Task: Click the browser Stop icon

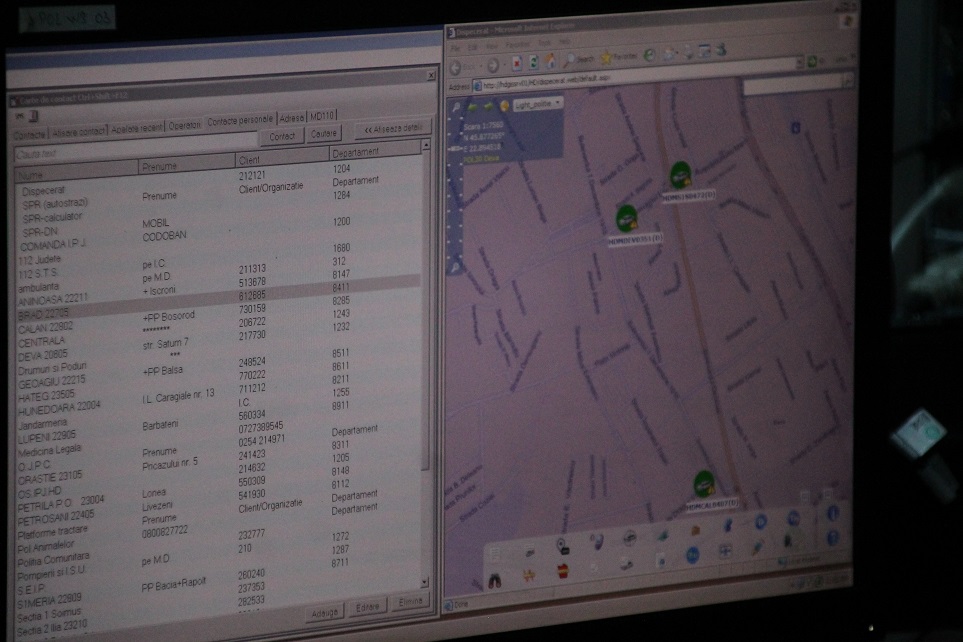Action: (517, 62)
